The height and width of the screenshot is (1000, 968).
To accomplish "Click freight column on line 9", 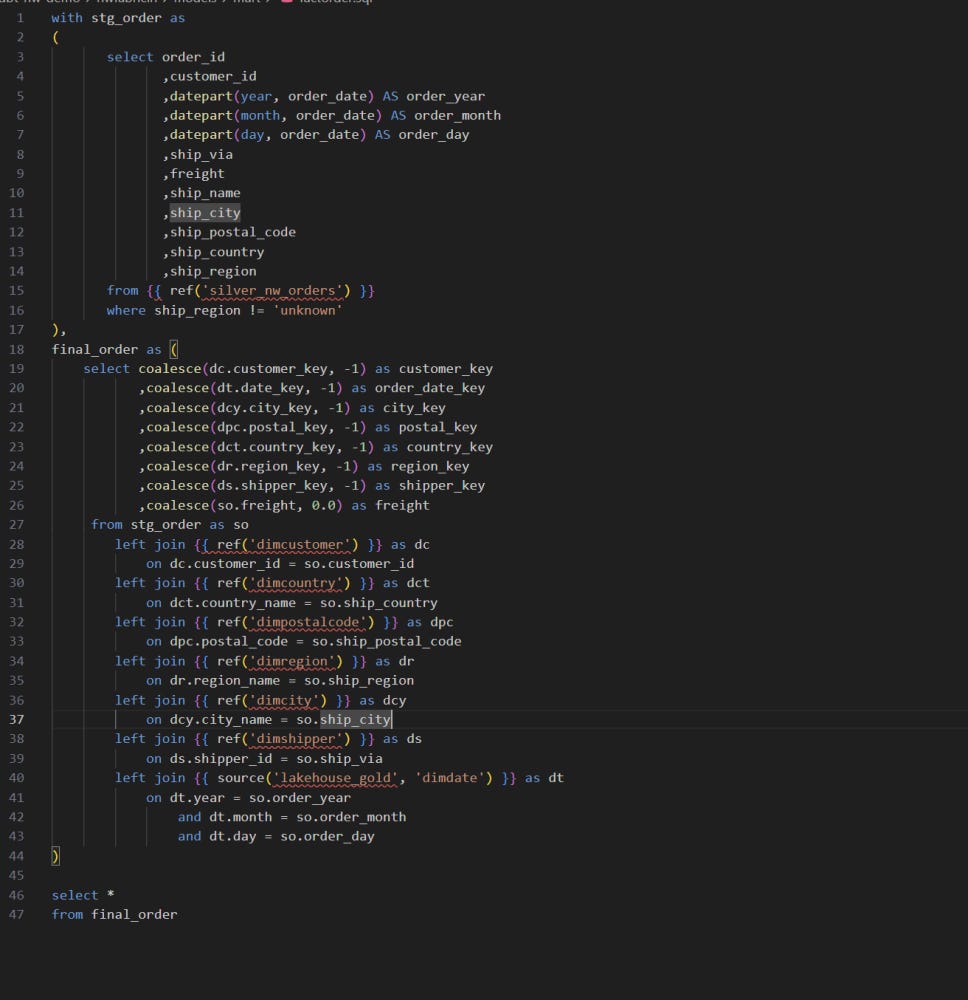I will [197, 173].
